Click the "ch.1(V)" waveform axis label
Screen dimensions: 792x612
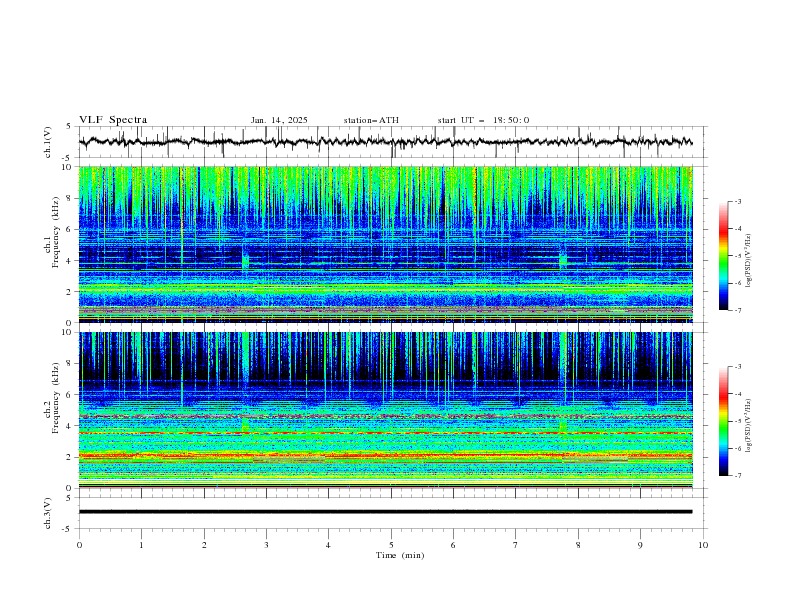[x=48, y=142]
